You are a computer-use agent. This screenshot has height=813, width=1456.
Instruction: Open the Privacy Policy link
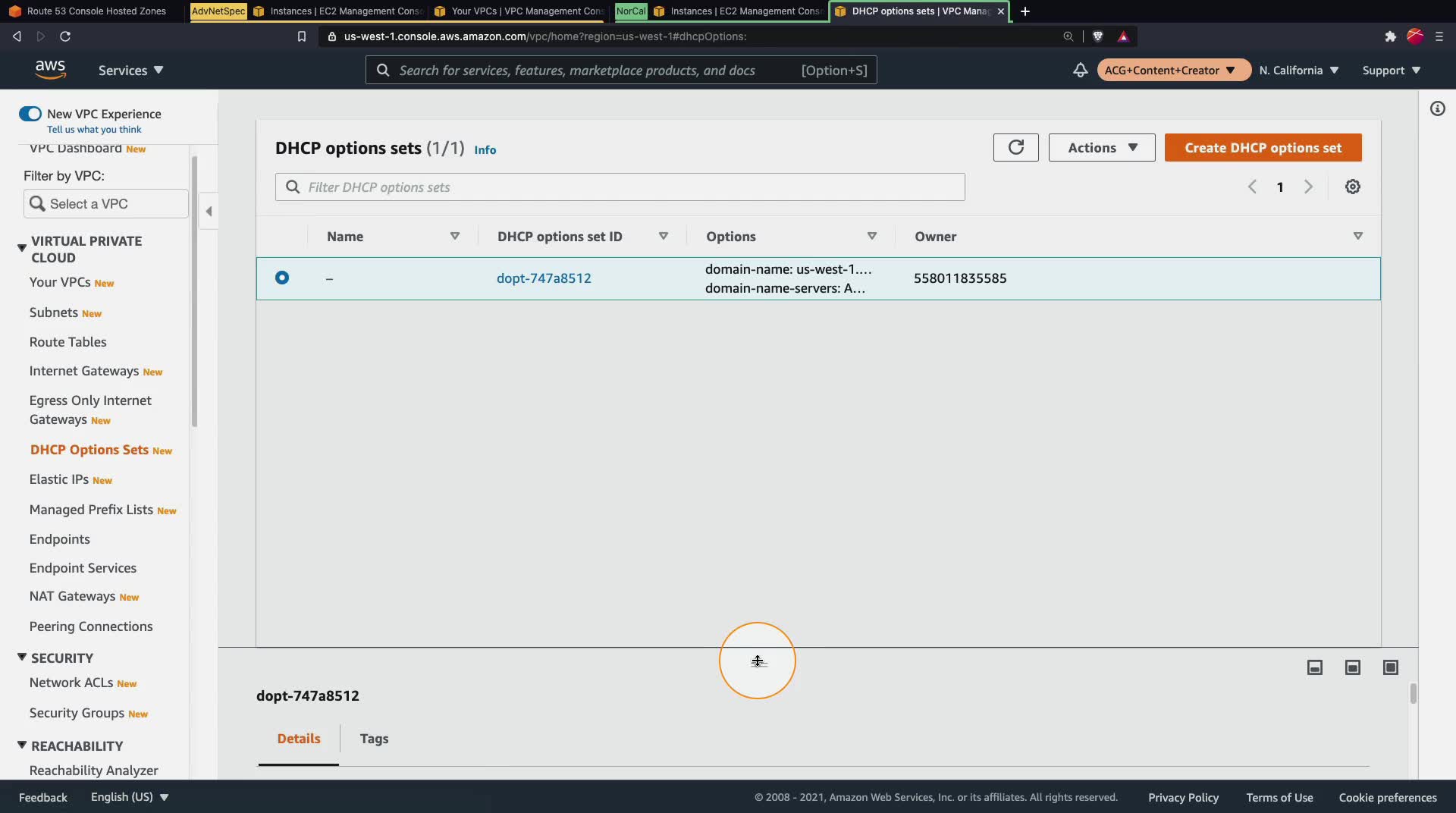coord(1183,797)
